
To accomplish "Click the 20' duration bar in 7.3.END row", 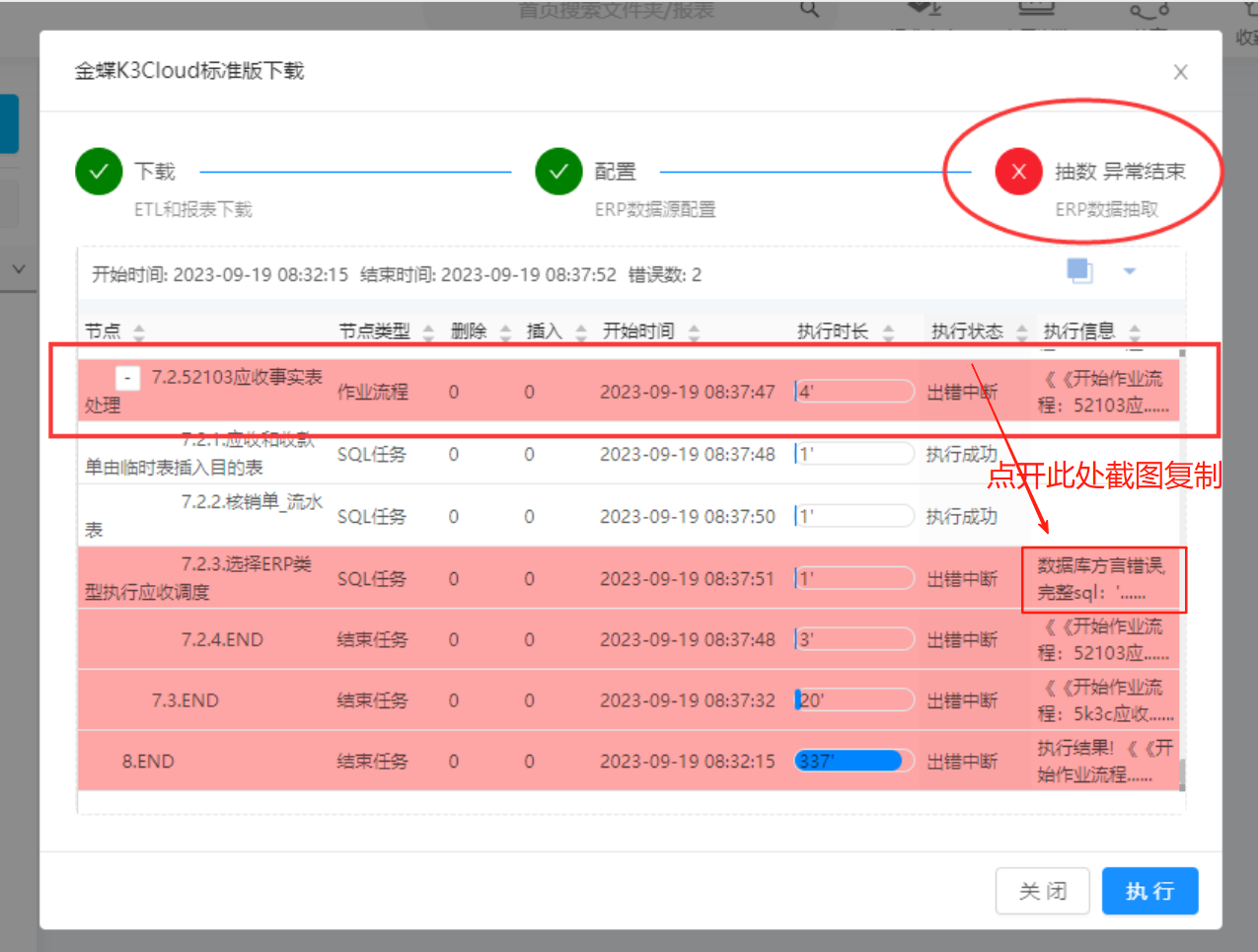I will point(854,700).
